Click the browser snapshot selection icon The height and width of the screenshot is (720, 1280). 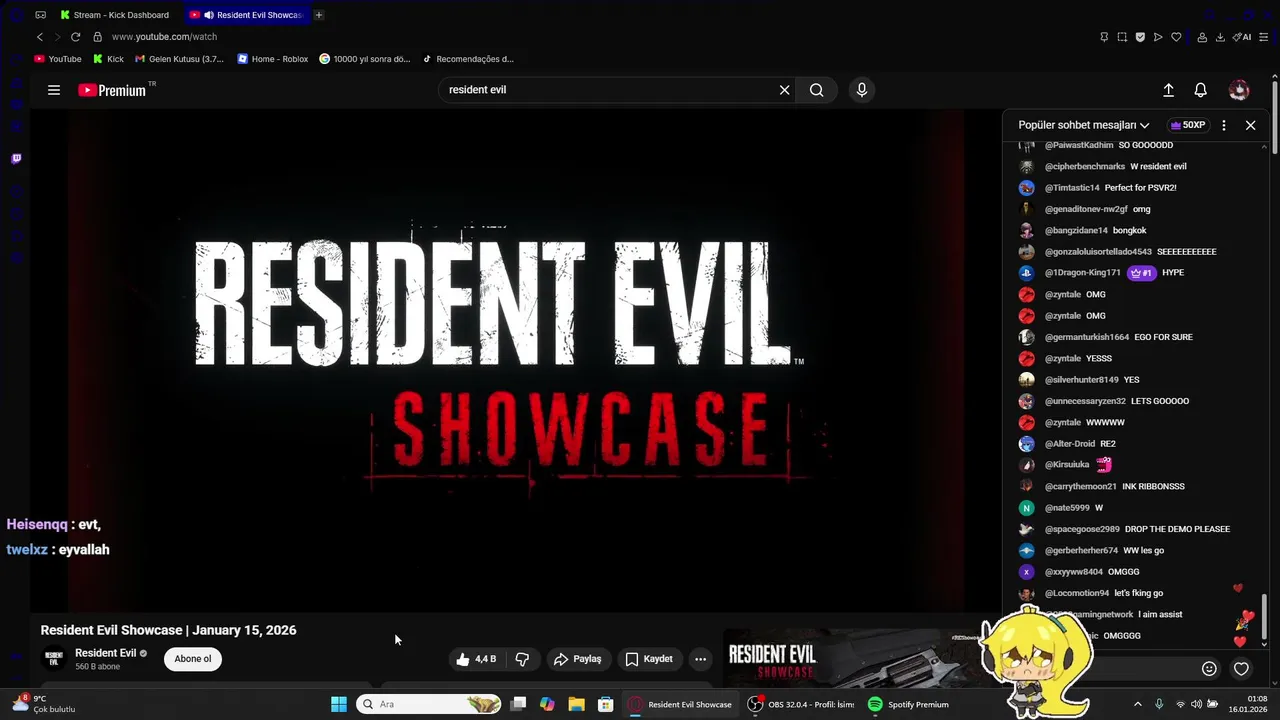(1122, 37)
